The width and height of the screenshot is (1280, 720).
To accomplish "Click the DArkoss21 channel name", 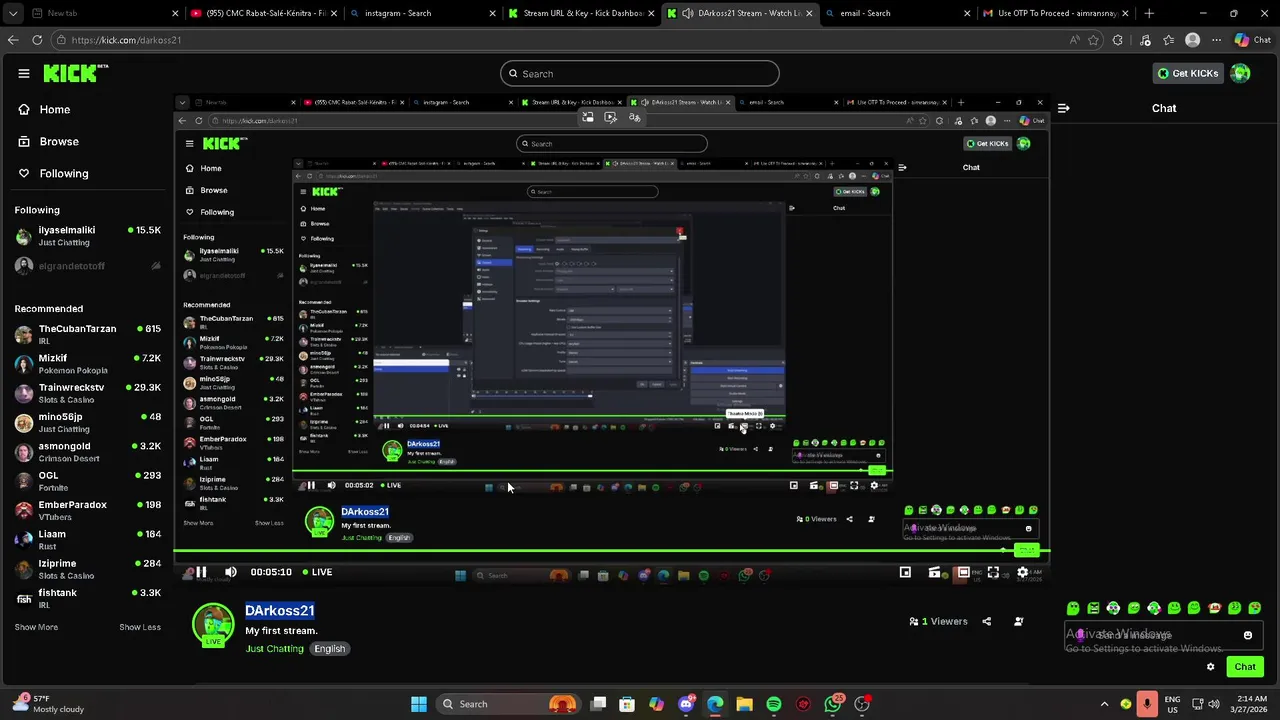I will [x=280, y=611].
